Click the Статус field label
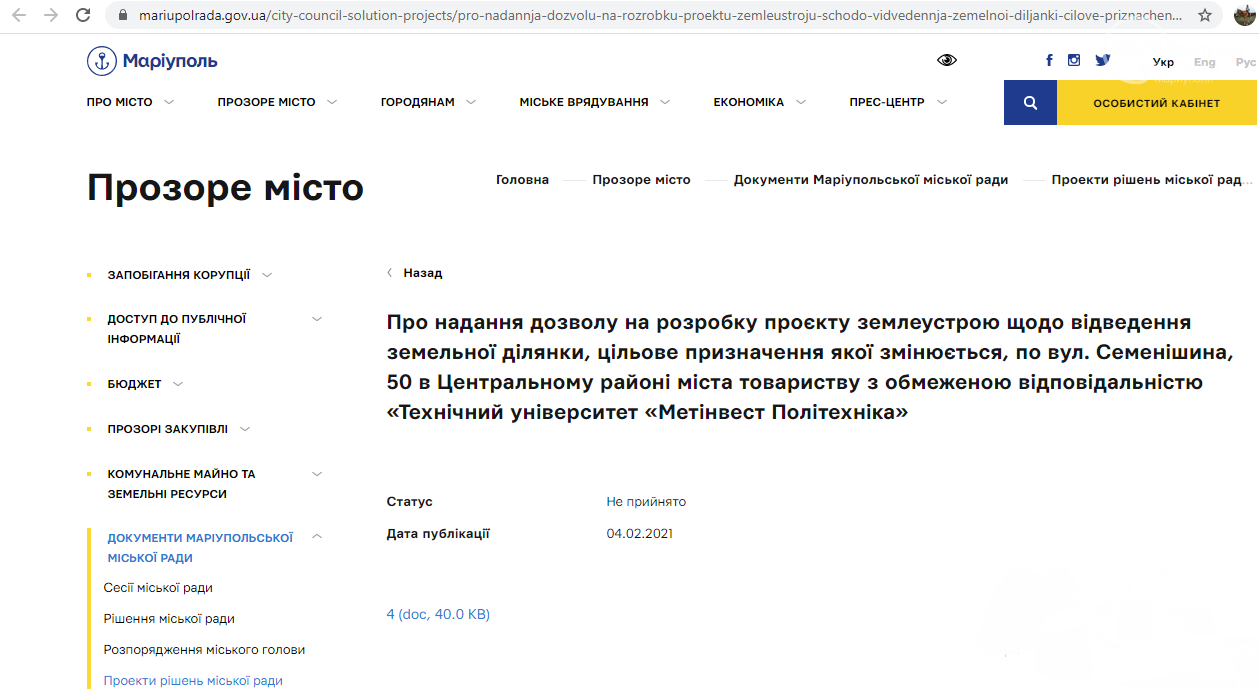The image size is (1259, 689). click(x=410, y=502)
